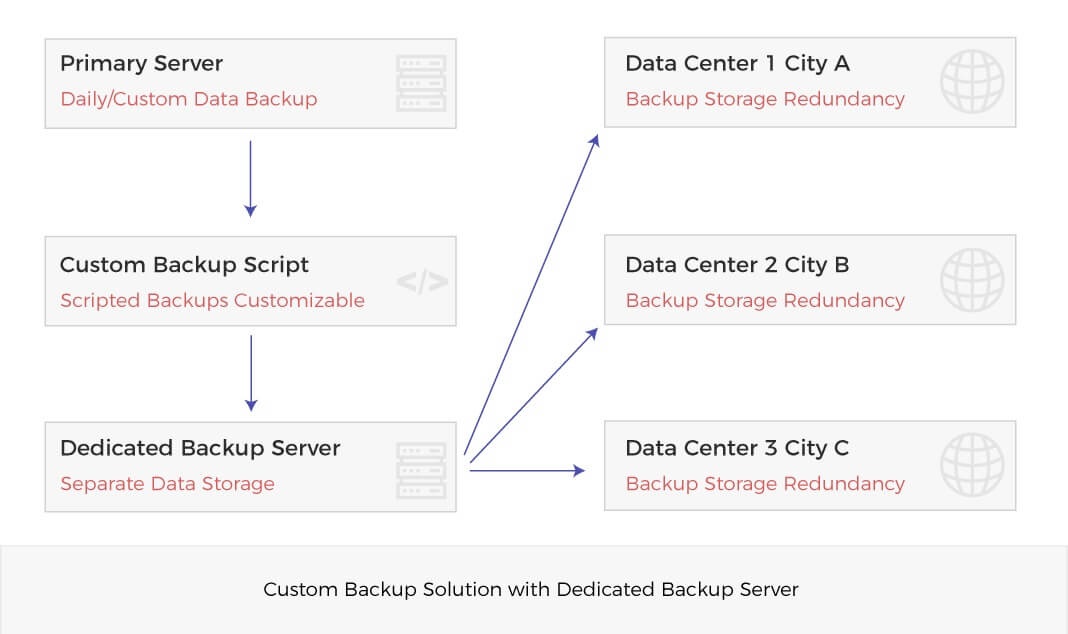This screenshot has width=1068, height=634.
Task: Click the Data Center 2 globe icon
Action: coord(972,280)
